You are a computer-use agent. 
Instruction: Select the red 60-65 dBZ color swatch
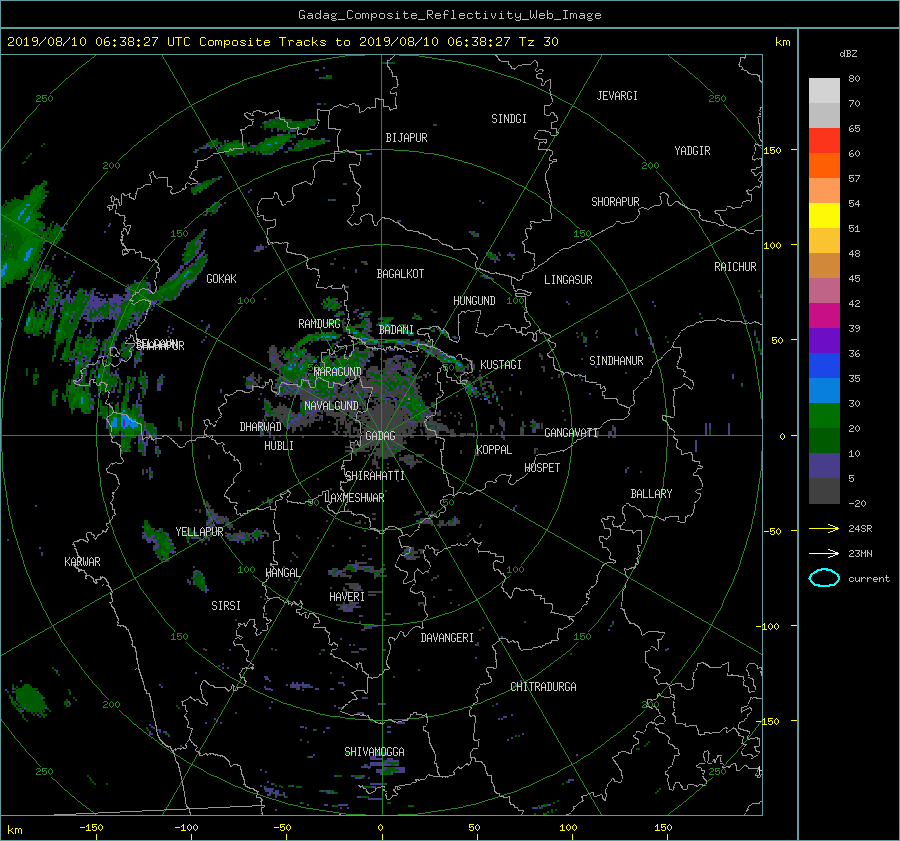824,141
